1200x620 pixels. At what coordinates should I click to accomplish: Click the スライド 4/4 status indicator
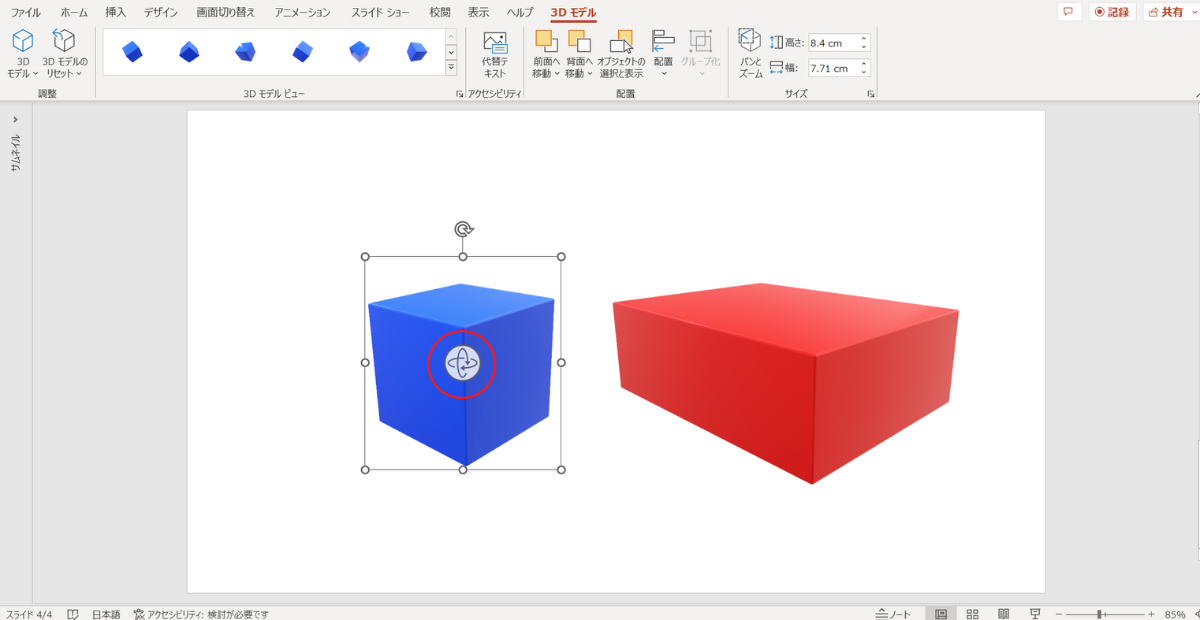[x=29, y=614]
